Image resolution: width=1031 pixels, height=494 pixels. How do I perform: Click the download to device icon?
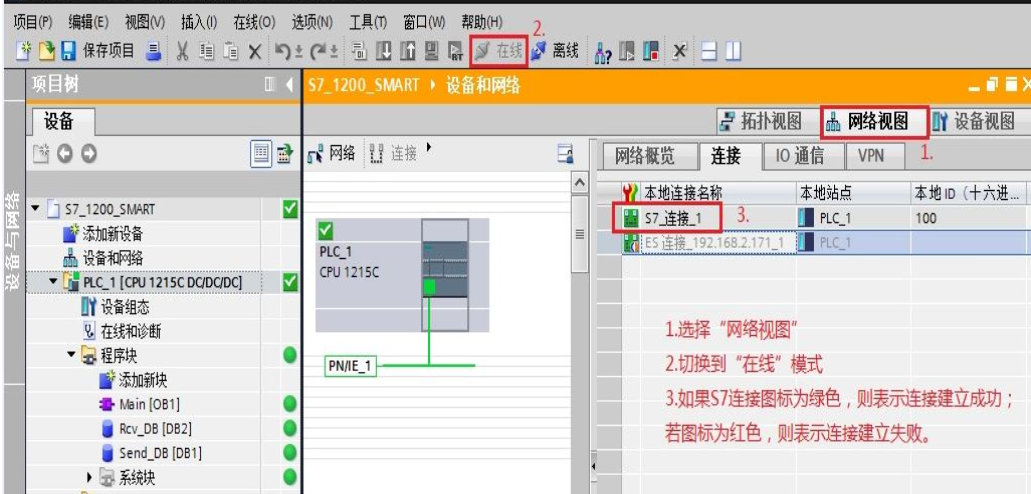[383, 51]
